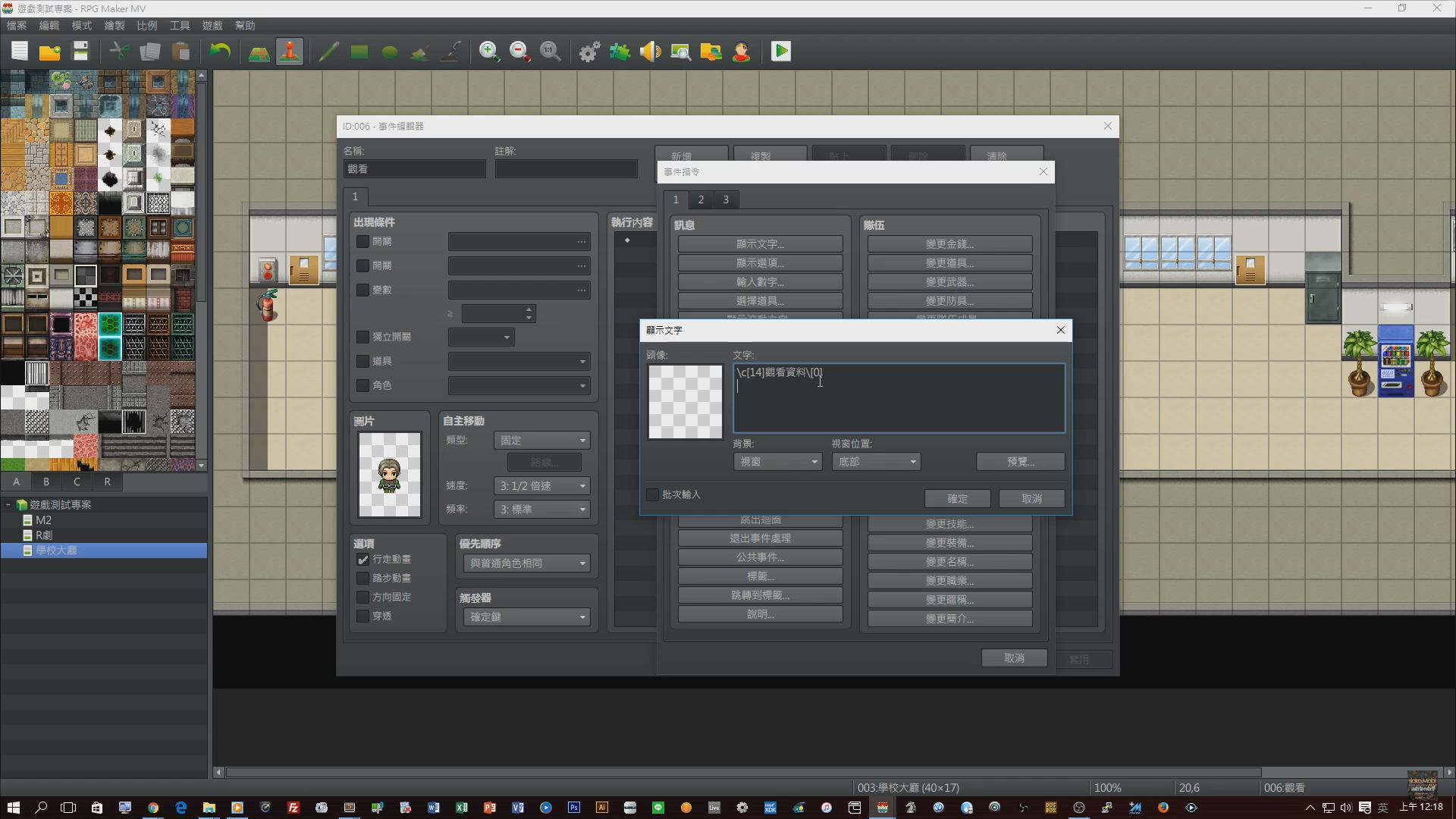Enable the 變數 condition checkbox
The height and width of the screenshot is (819, 1456).
click(362, 290)
